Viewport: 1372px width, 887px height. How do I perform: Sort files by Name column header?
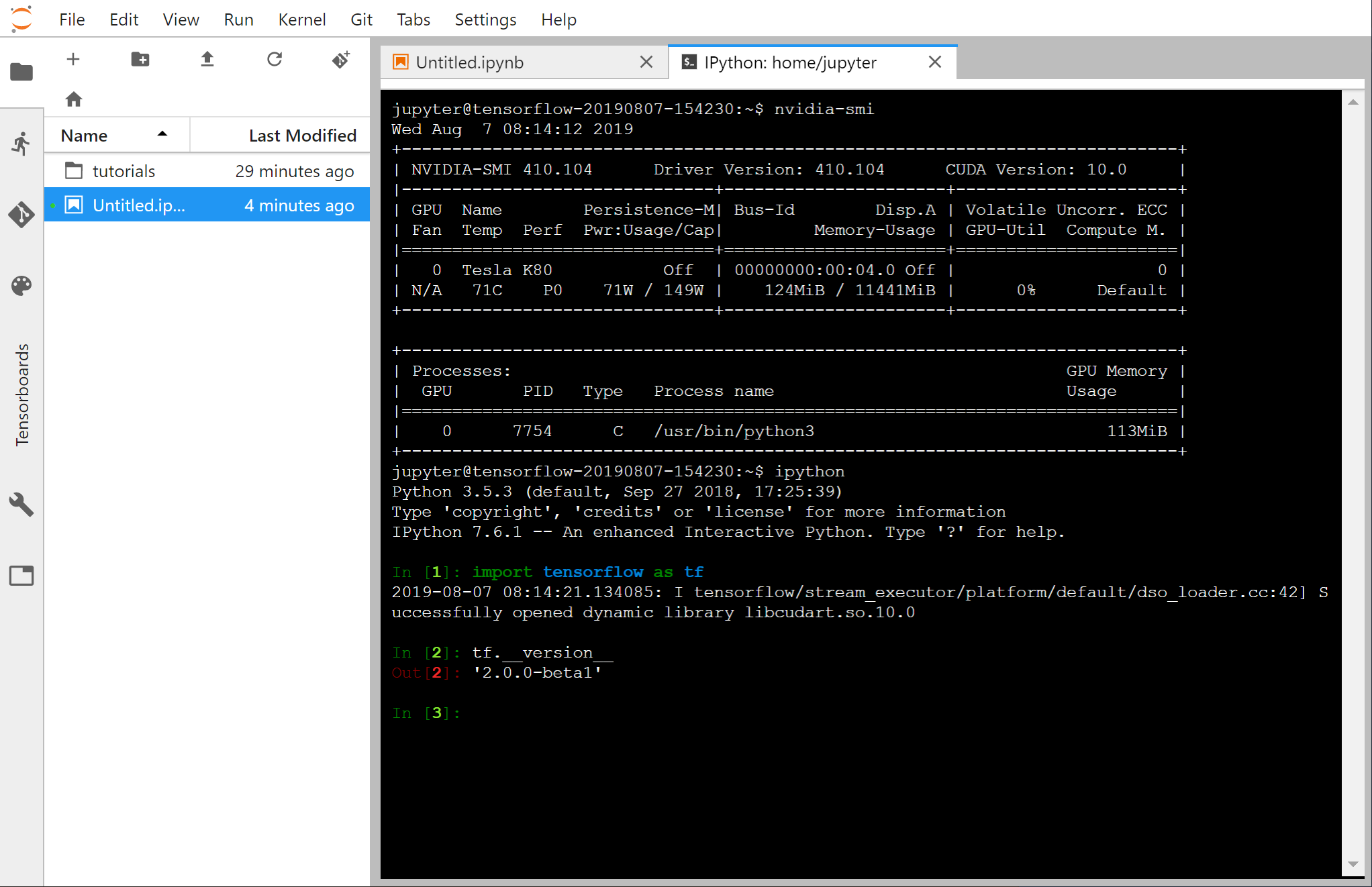pyautogui.click(x=117, y=136)
